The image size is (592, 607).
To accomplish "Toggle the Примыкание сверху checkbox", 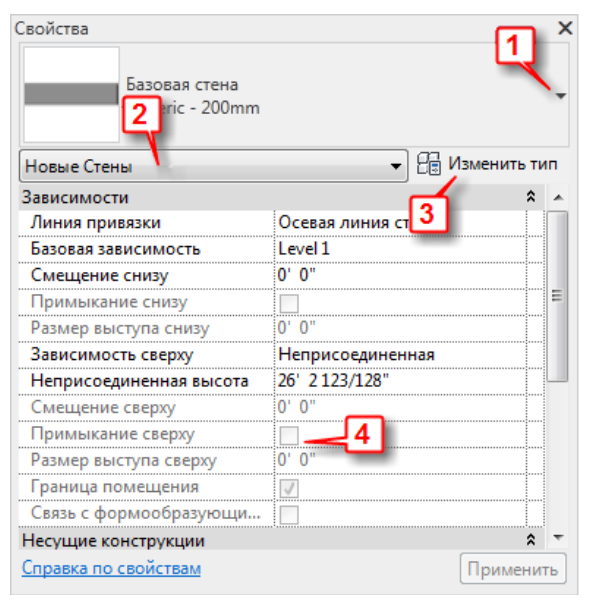I will pyautogui.click(x=289, y=435).
